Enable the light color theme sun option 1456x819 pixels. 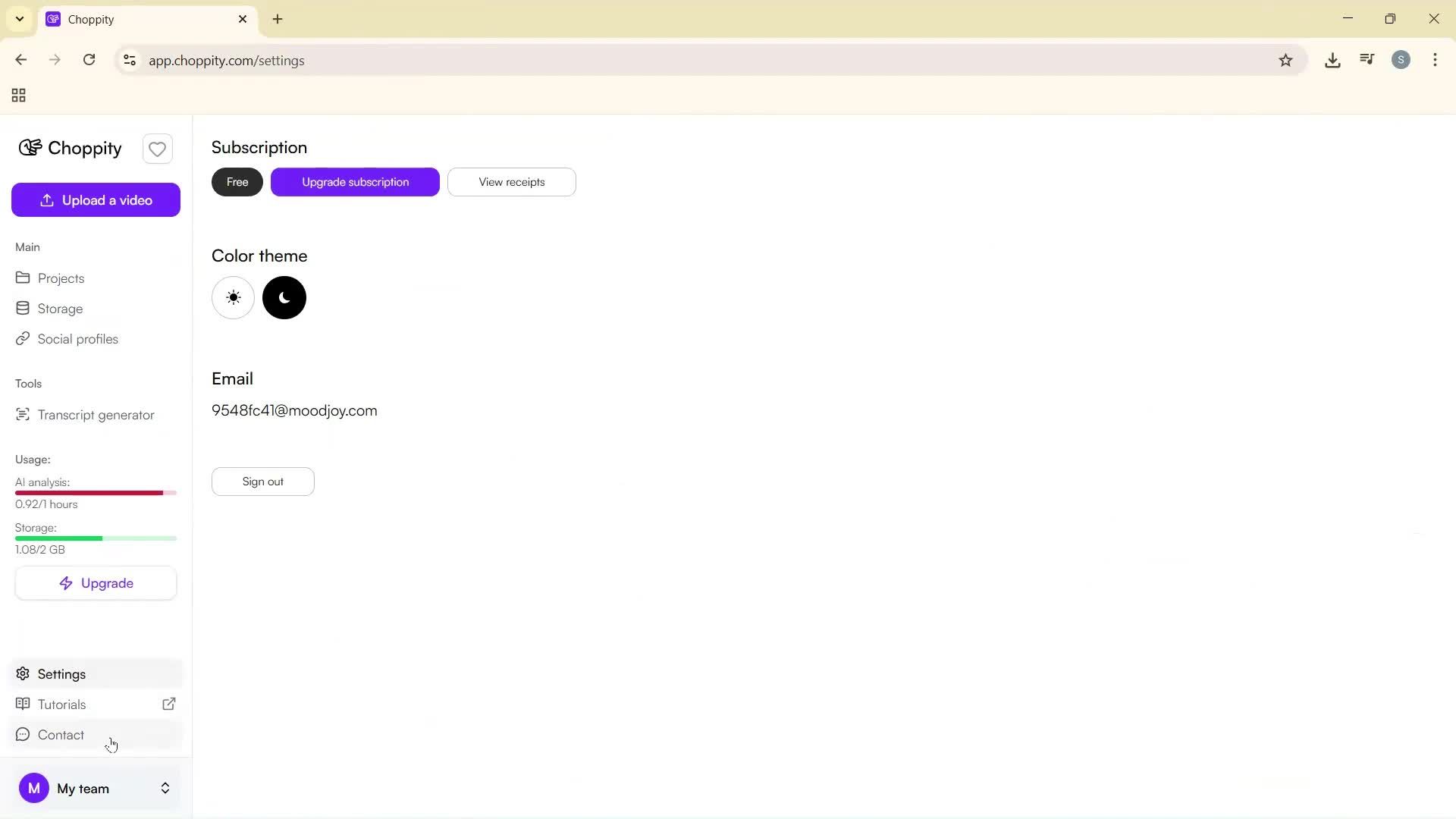[233, 297]
